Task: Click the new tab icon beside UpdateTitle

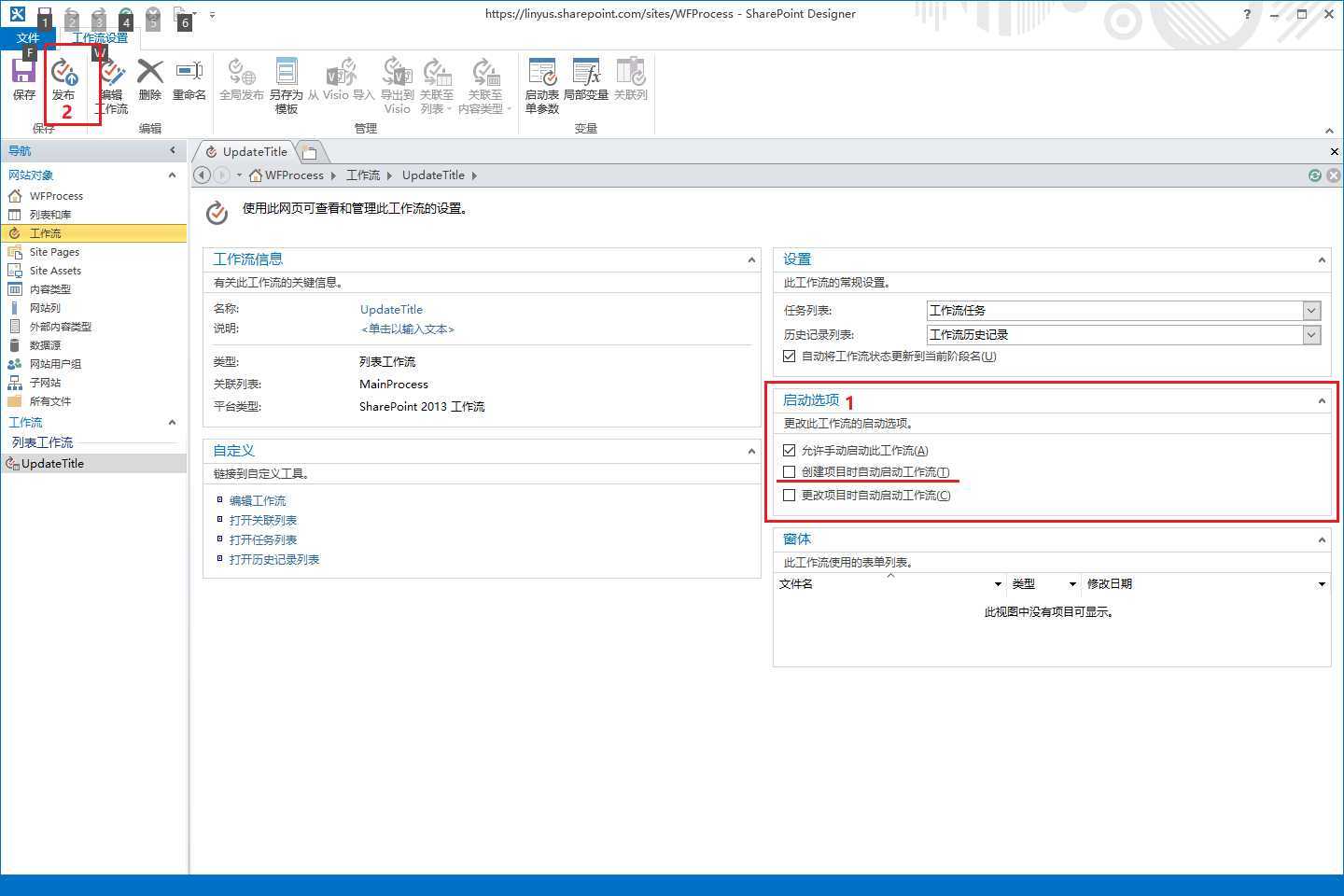Action: 310,152
